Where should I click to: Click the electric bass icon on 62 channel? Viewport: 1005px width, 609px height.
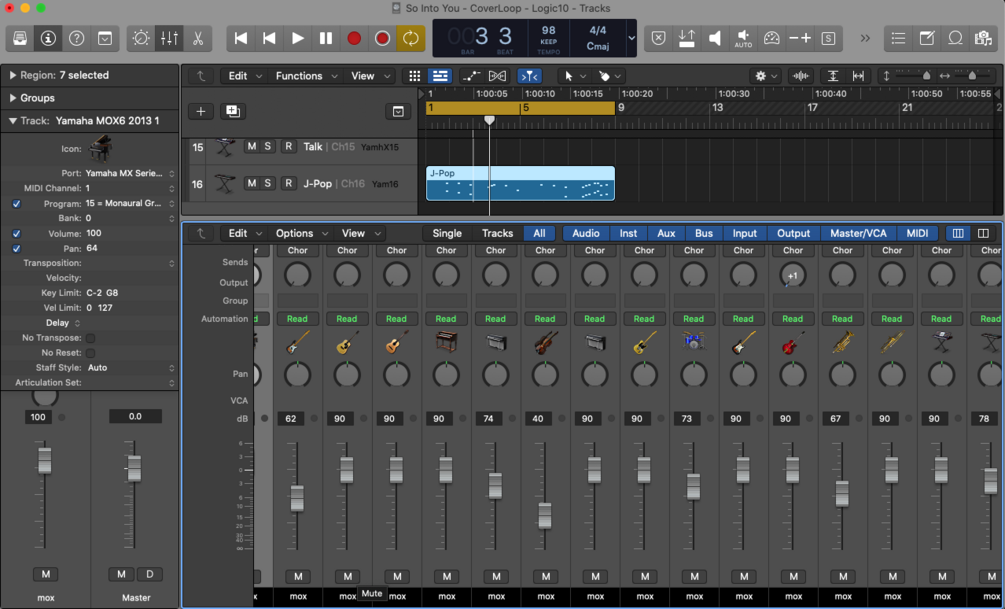297,342
